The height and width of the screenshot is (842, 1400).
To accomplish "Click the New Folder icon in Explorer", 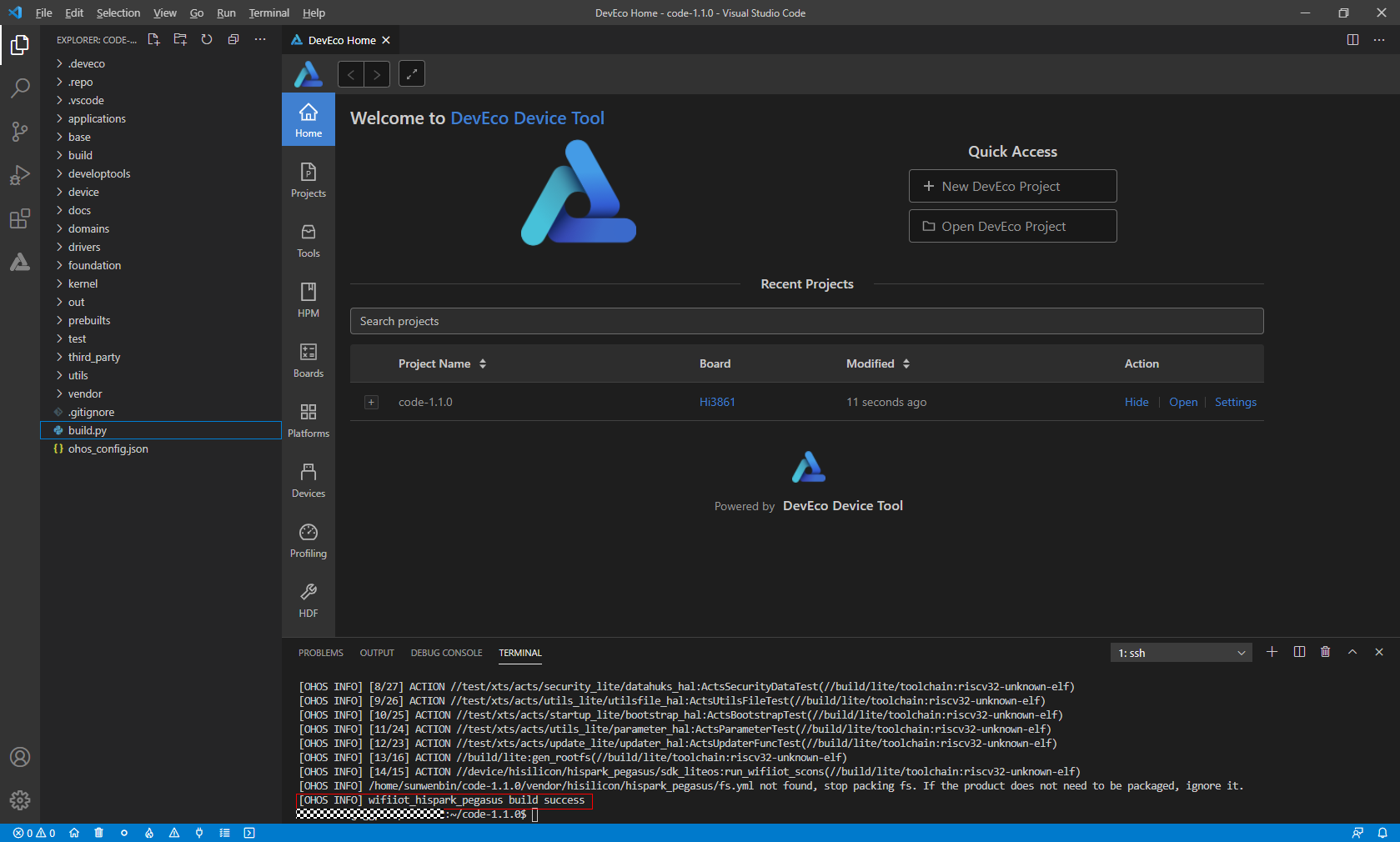I will coord(180,39).
